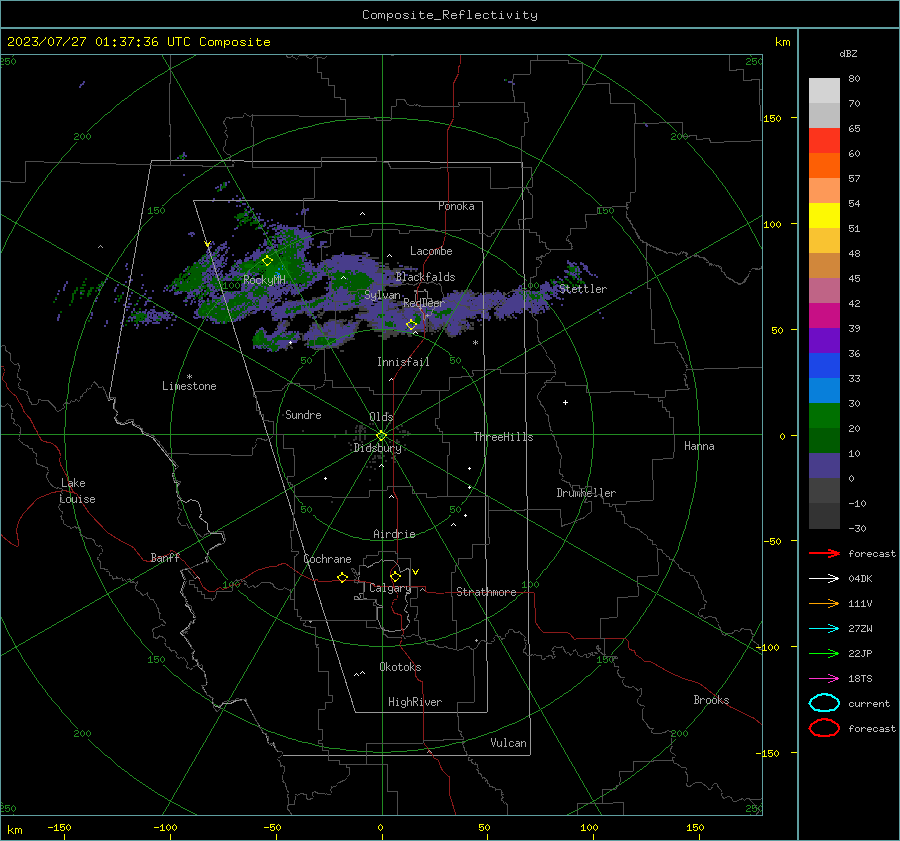900x841 pixels.
Task: Click the 51 dBZ yellow swatch
Action: tap(824, 215)
